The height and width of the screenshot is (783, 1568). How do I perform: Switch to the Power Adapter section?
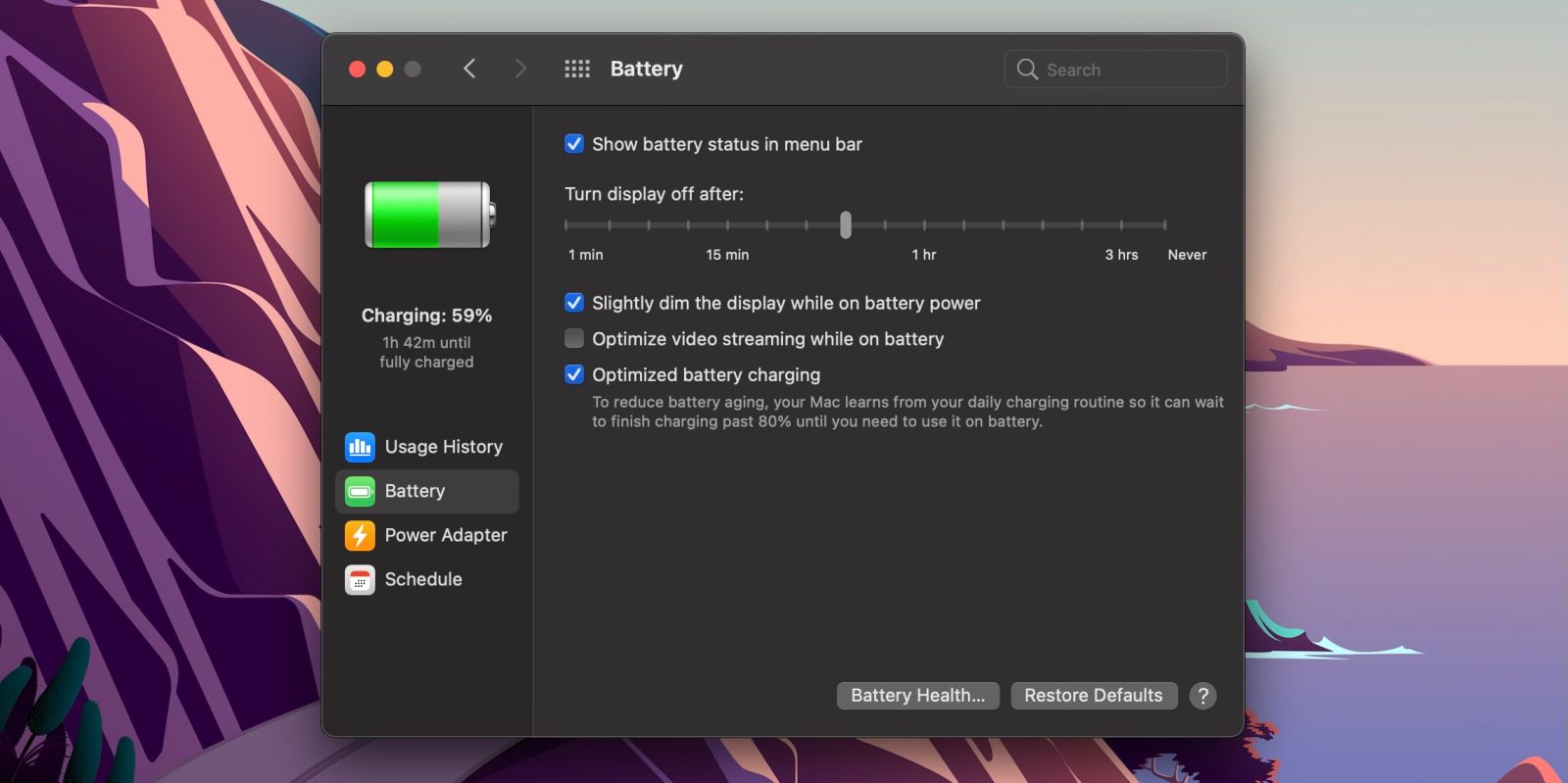(445, 535)
